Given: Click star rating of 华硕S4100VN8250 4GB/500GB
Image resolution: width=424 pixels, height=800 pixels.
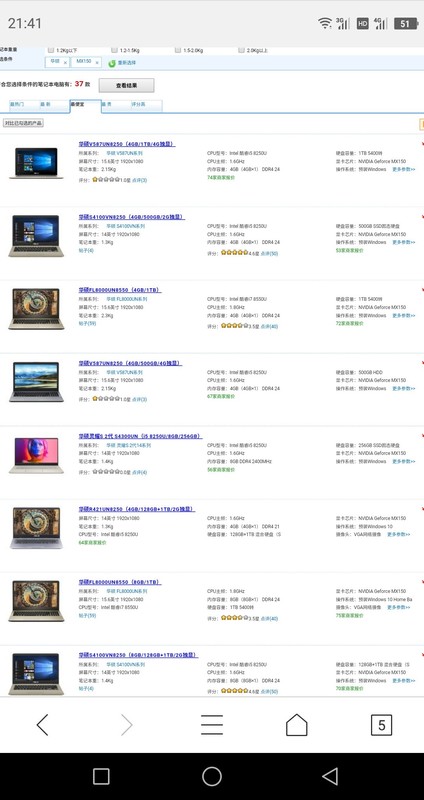Looking at the screenshot, I should [x=234, y=253].
